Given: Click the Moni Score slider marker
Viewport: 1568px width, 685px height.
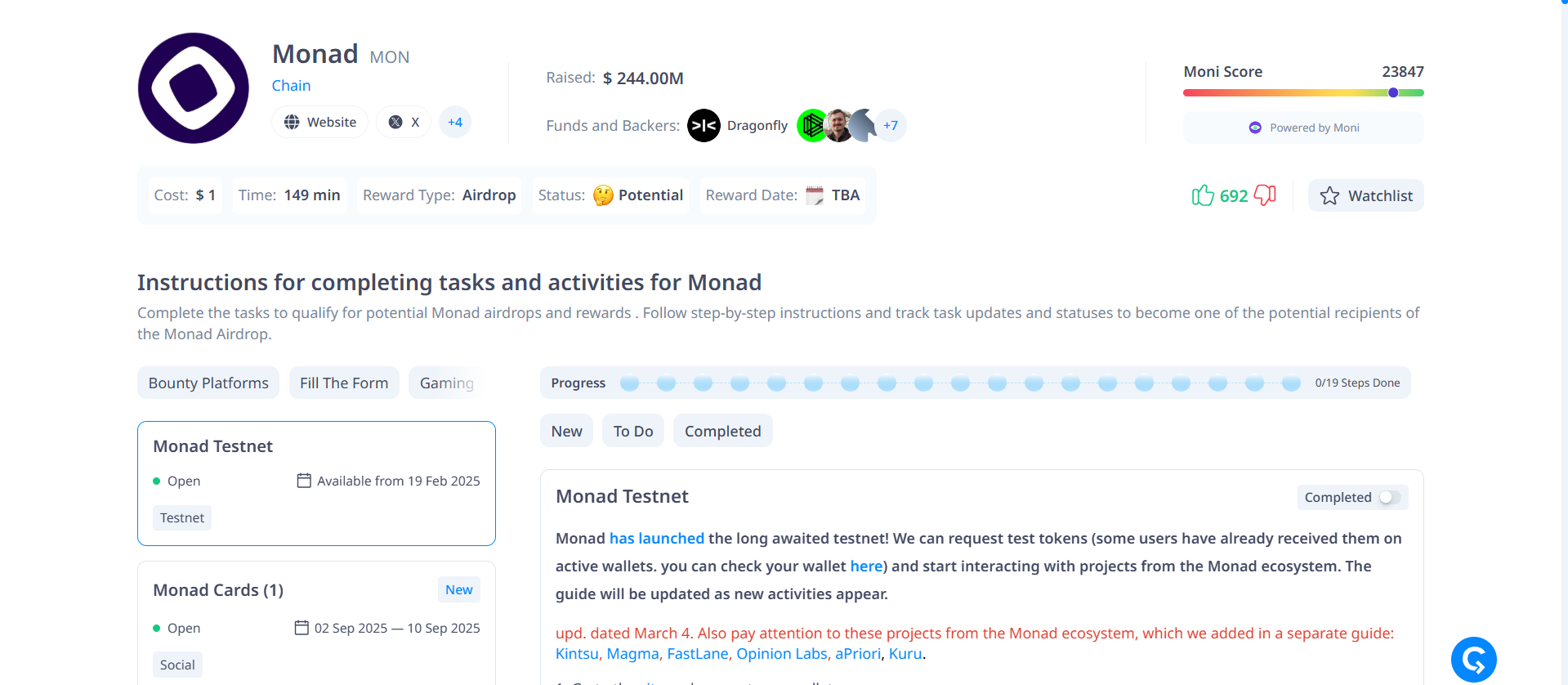Looking at the screenshot, I should (x=1393, y=92).
